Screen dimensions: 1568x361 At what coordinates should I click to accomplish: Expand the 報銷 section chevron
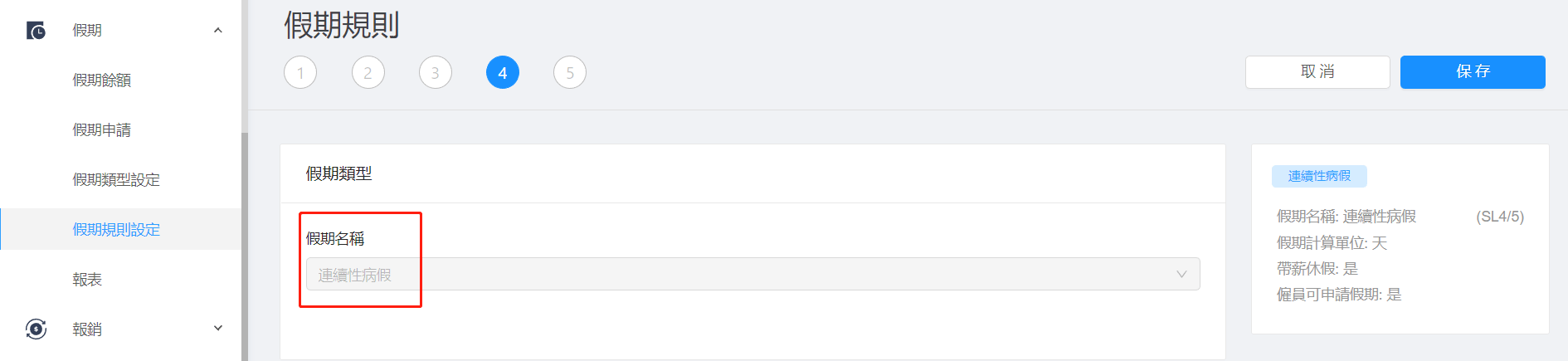218,329
